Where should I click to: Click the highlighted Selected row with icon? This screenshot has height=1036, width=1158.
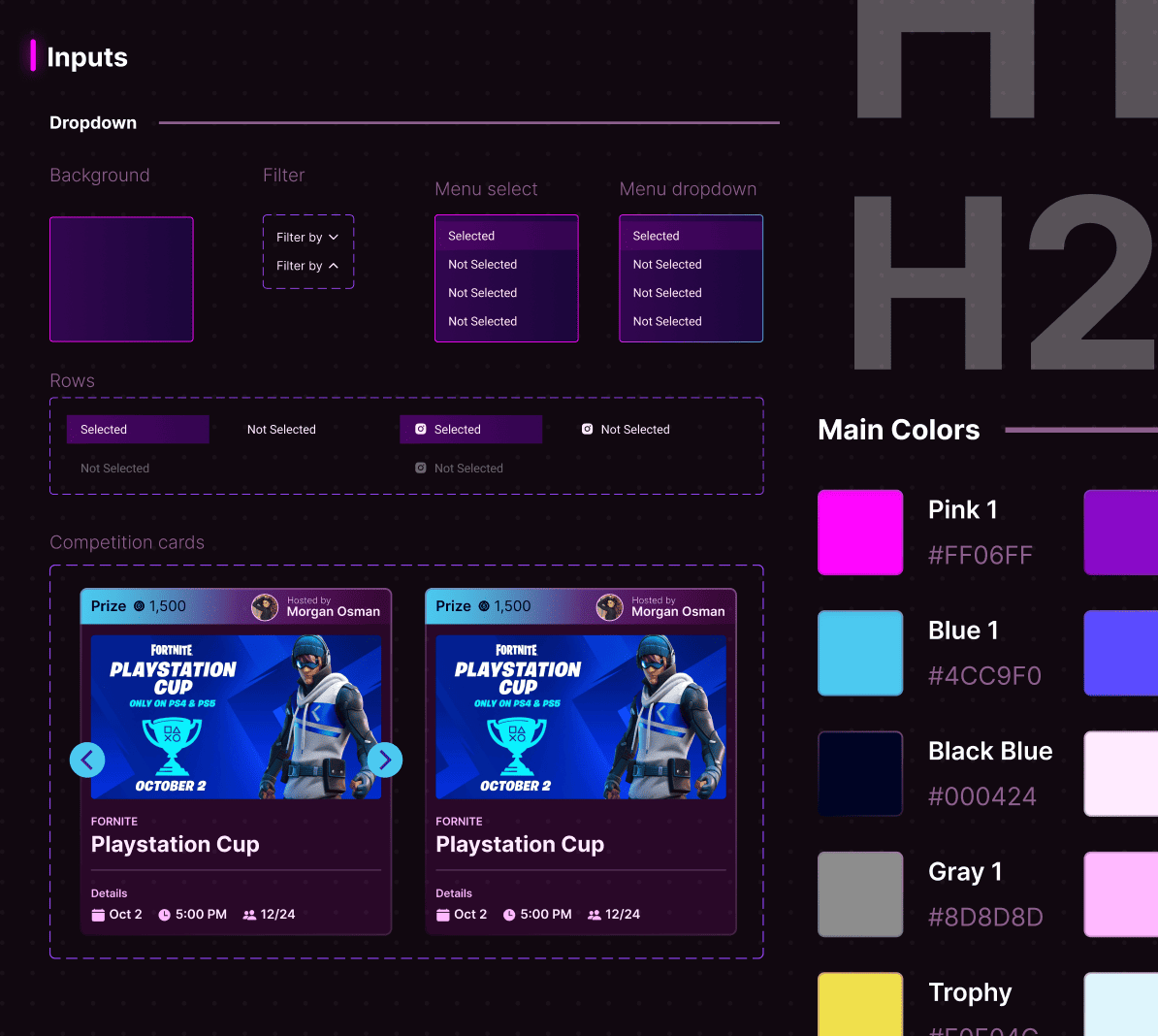(x=471, y=429)
